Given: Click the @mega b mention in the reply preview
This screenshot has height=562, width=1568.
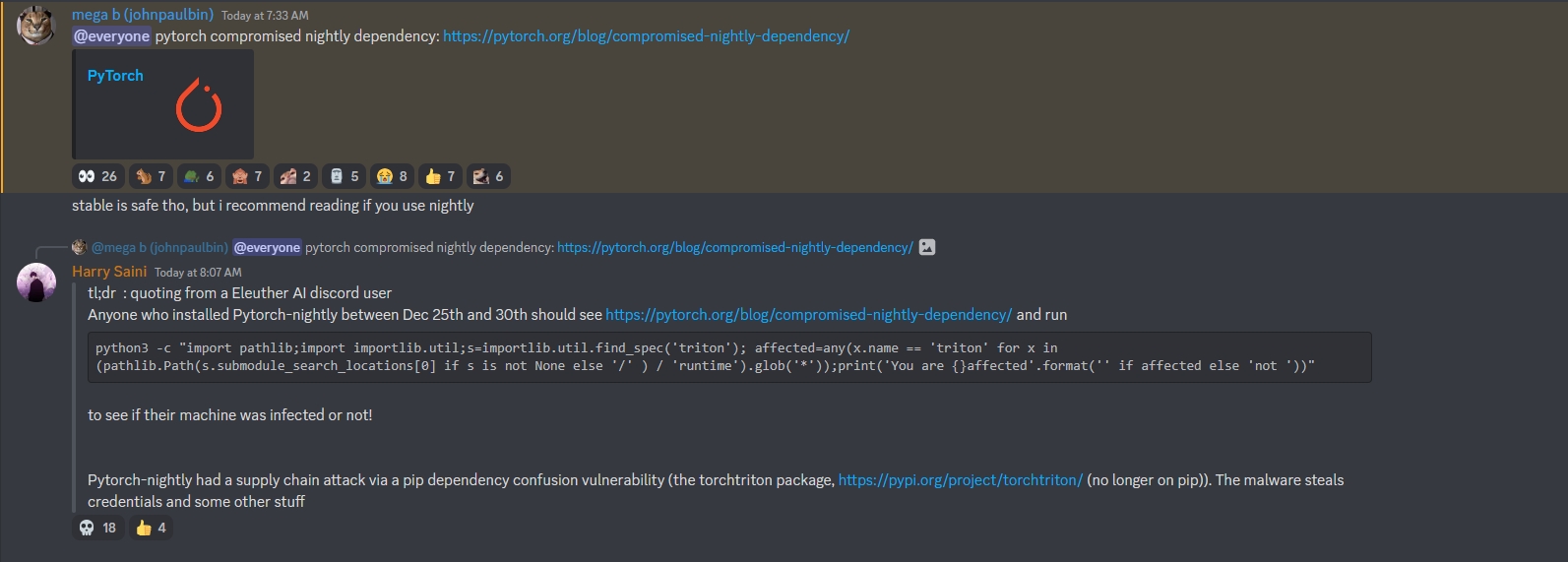Looking at the screenshot, I should [x=159, y=247].
